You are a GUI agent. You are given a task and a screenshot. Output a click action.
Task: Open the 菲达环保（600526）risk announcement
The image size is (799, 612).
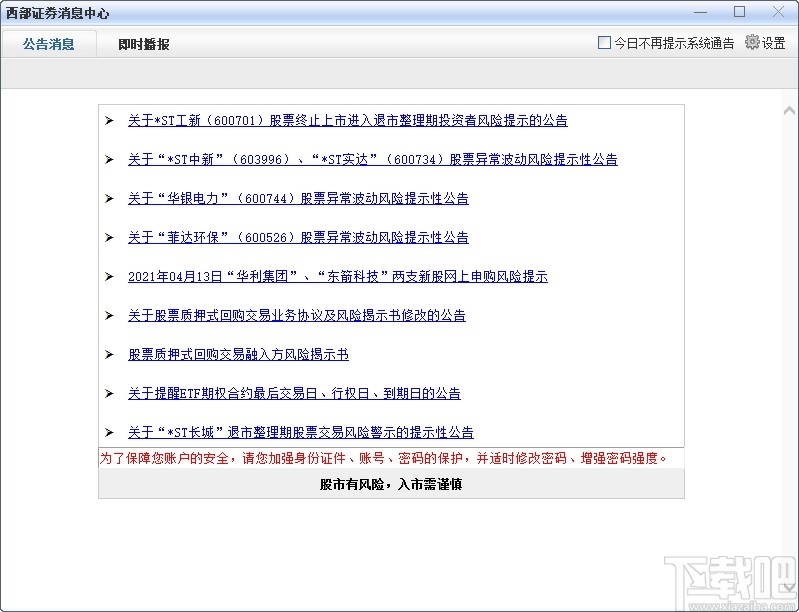point(298,237)
